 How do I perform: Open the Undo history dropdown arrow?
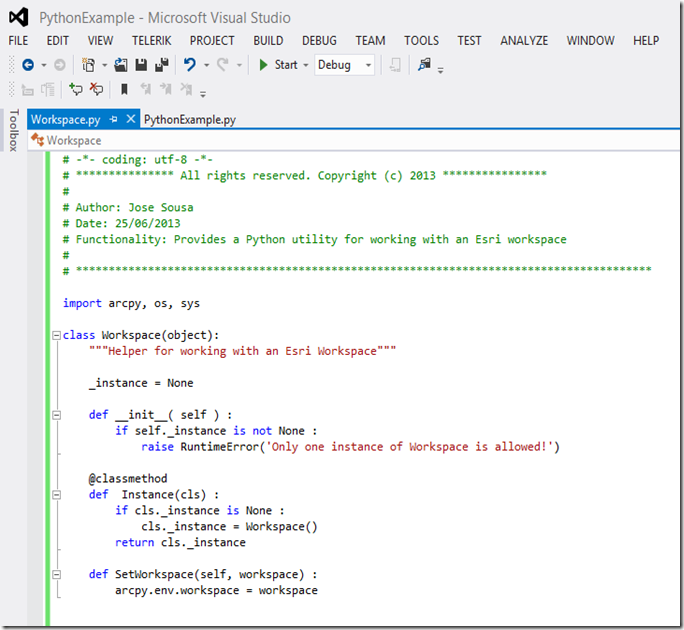pos(206,65)
